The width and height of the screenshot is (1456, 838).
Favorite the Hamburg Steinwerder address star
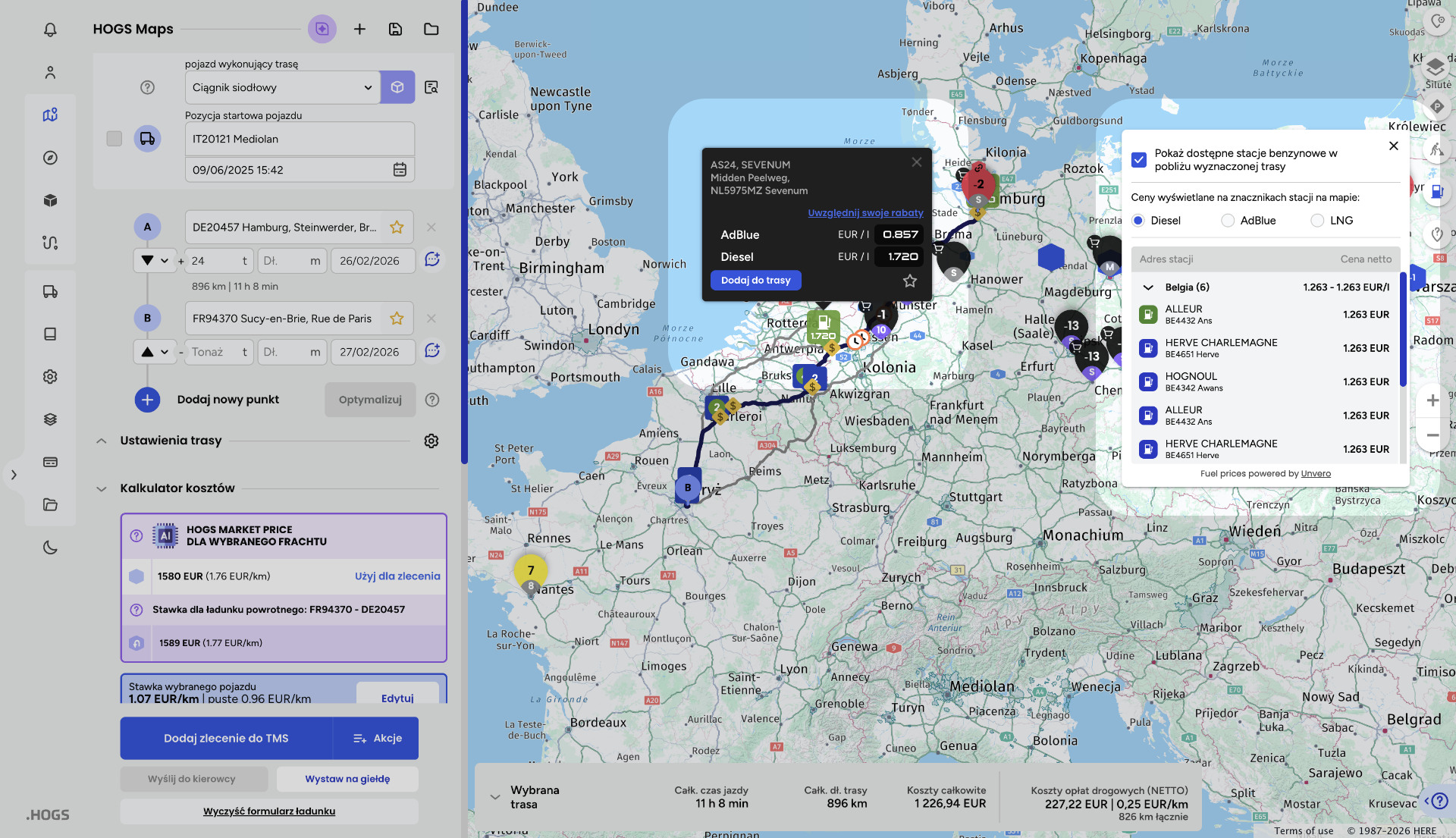click(x=397, y=228)
